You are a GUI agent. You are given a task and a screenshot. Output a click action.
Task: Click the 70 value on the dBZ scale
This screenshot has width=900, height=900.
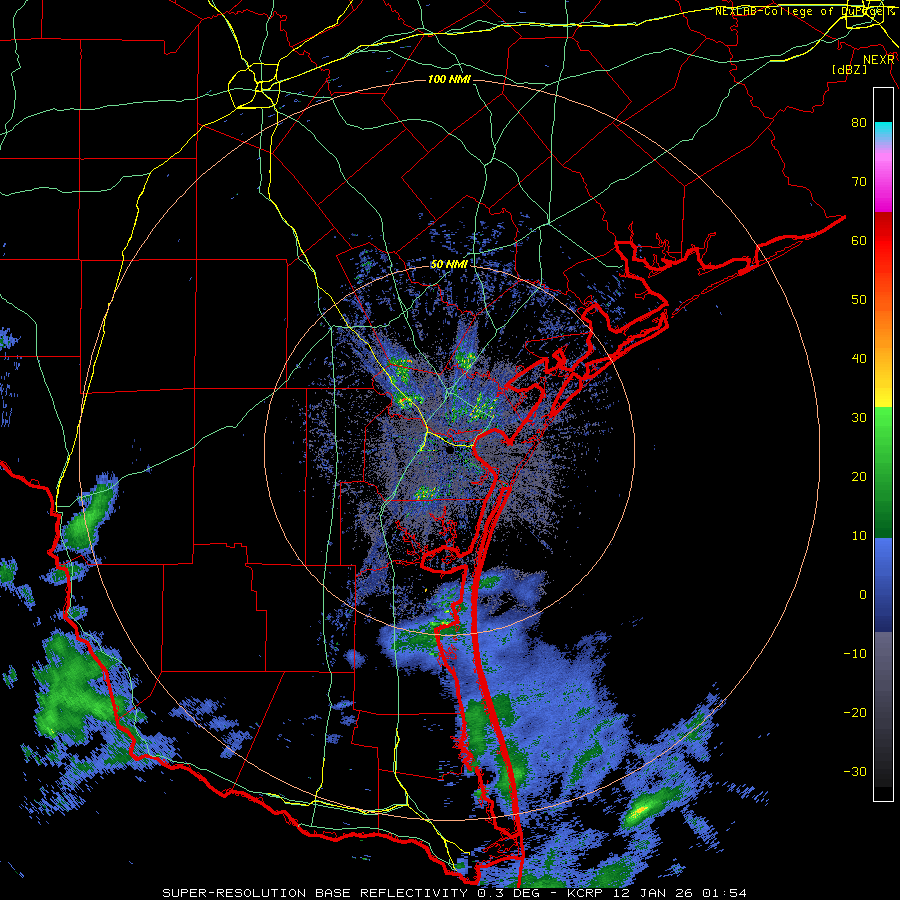pos(859,182)
